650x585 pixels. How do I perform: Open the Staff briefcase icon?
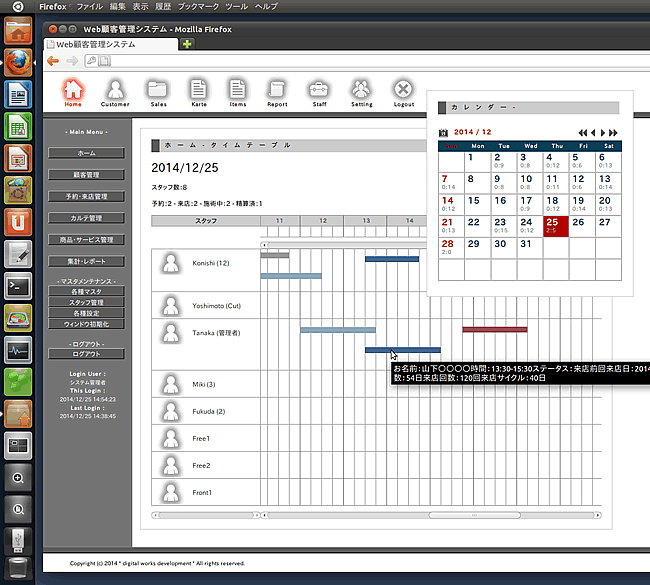(319, 90)
